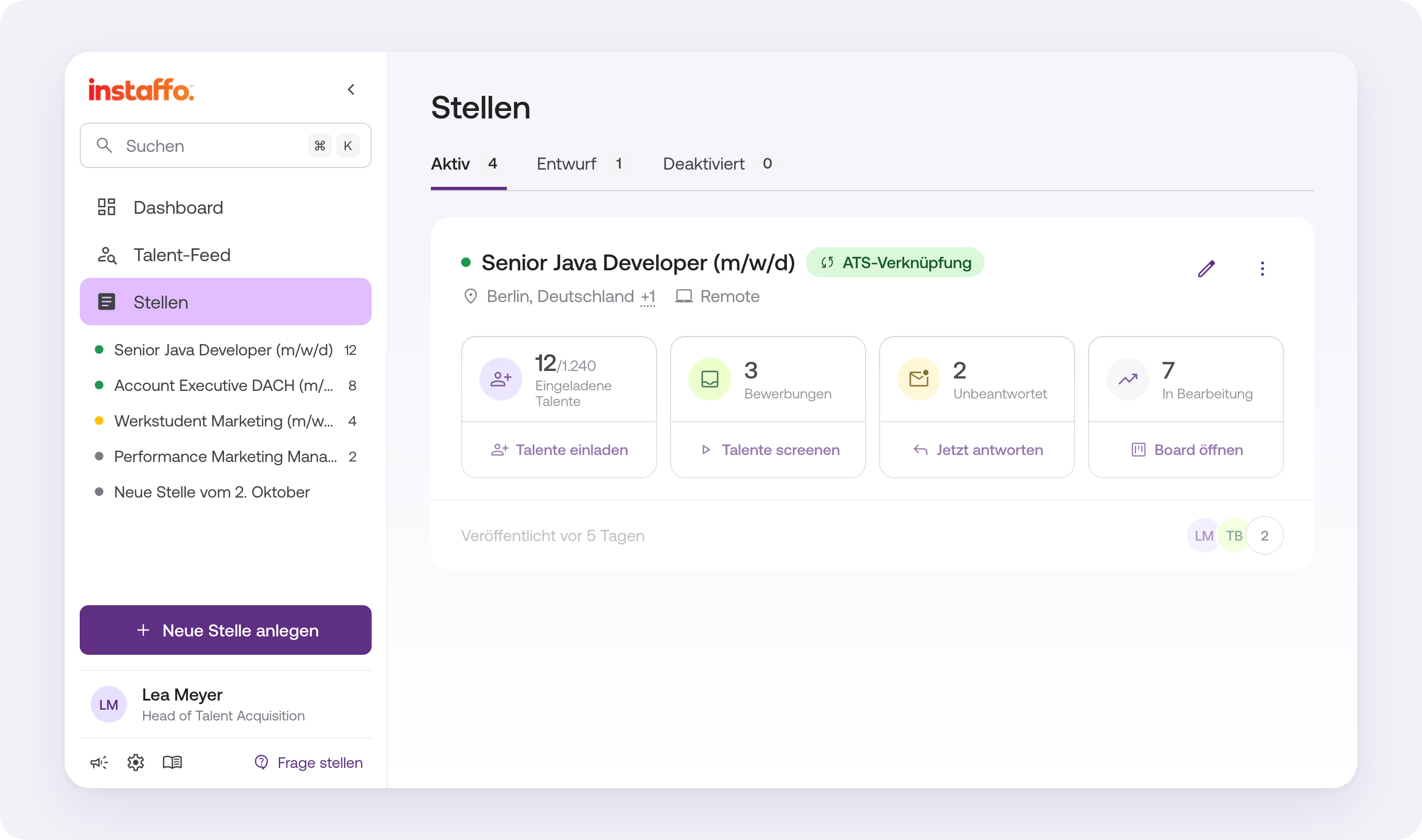The image size is (1422, 840).
Task: Click the Senior Java Developer card title
Action: (638, 263)
